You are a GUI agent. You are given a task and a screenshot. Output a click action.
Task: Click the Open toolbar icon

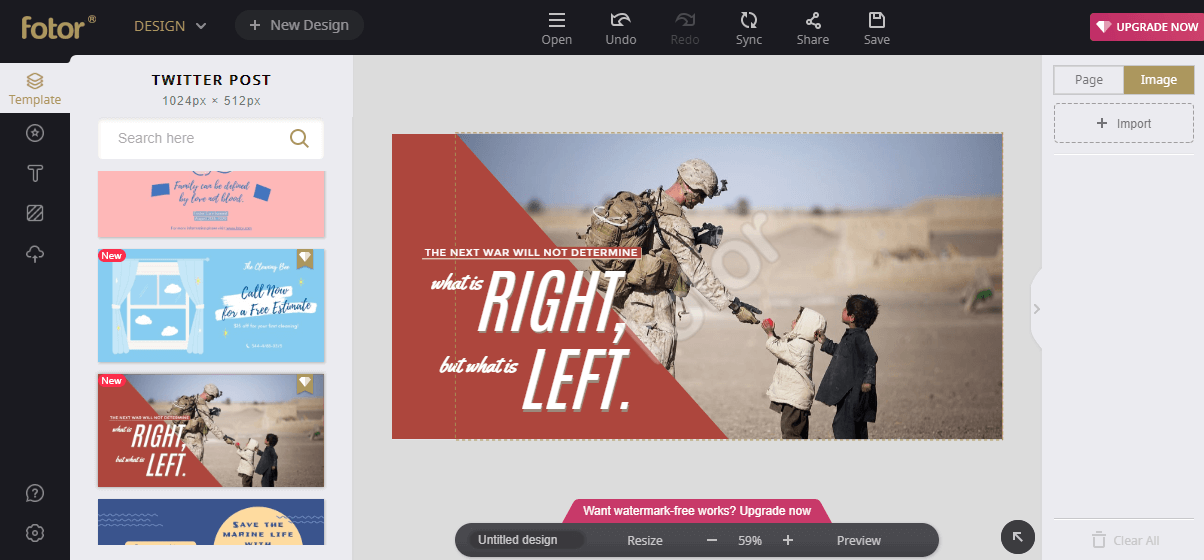[x=557, y=29]
